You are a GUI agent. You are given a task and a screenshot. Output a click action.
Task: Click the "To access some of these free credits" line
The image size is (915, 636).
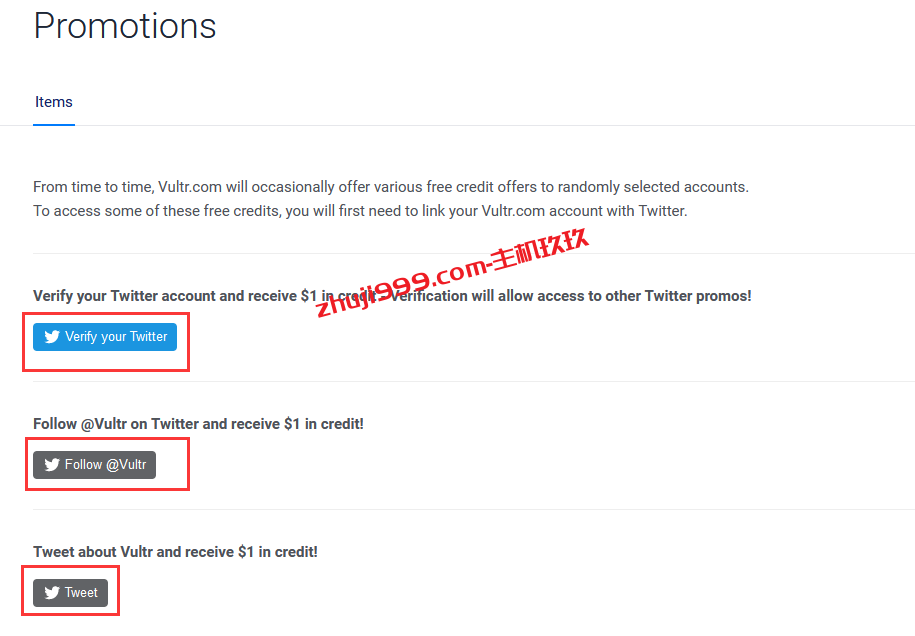coord(360,211)
